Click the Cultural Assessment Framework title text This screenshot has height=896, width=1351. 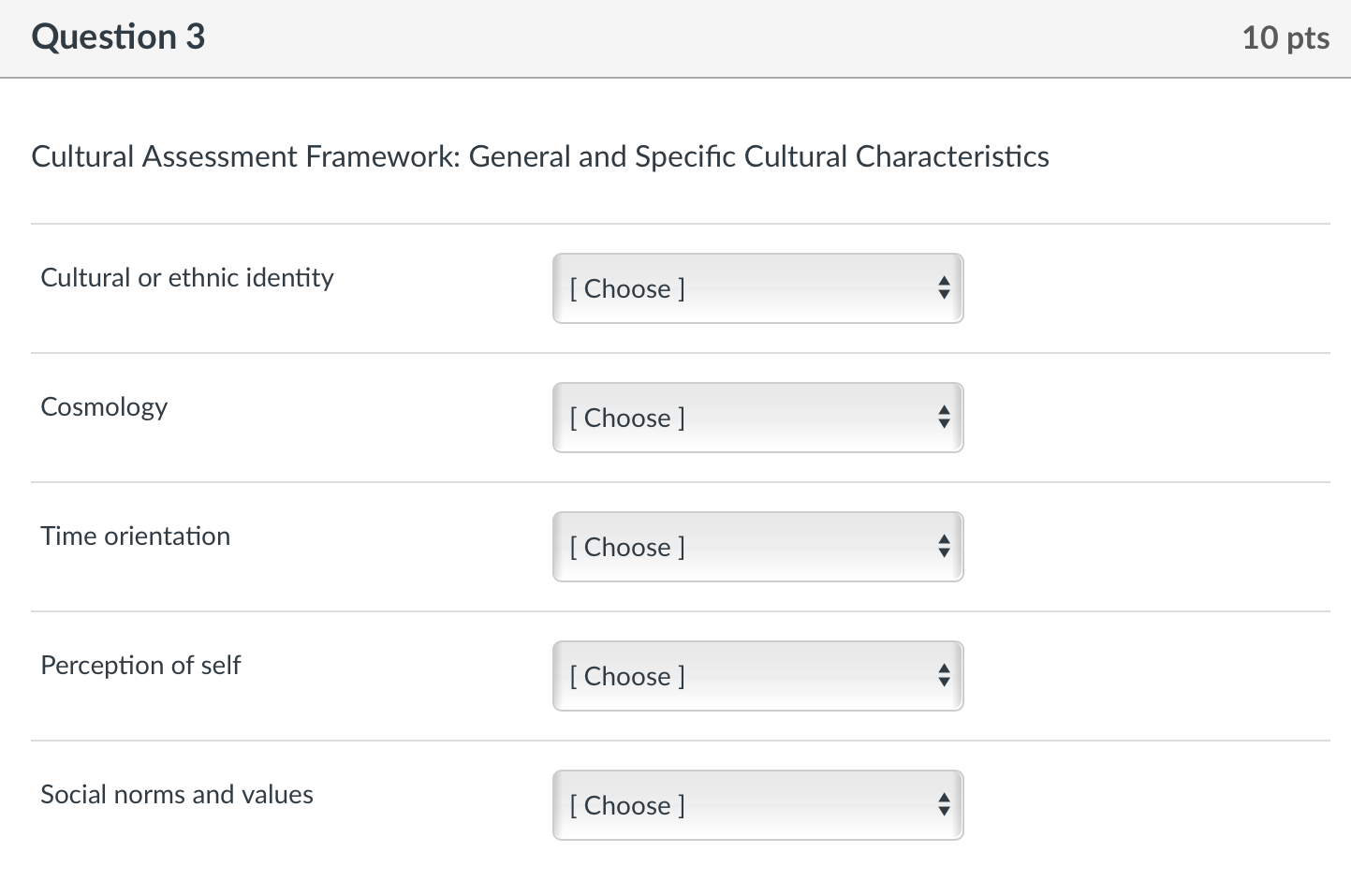click(x=539, y=156)
